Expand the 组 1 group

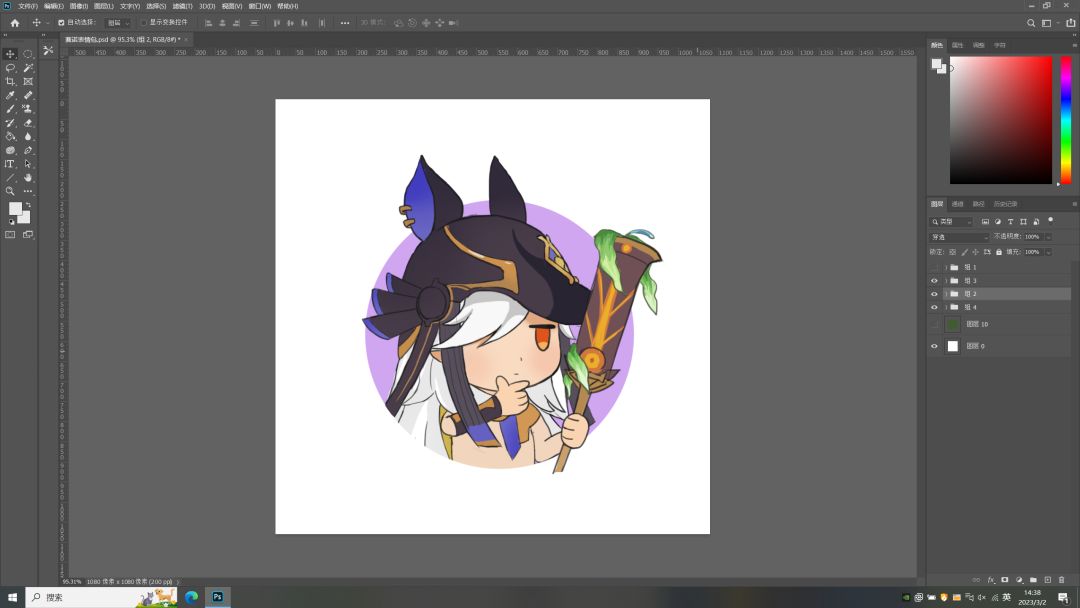(946, 267)
